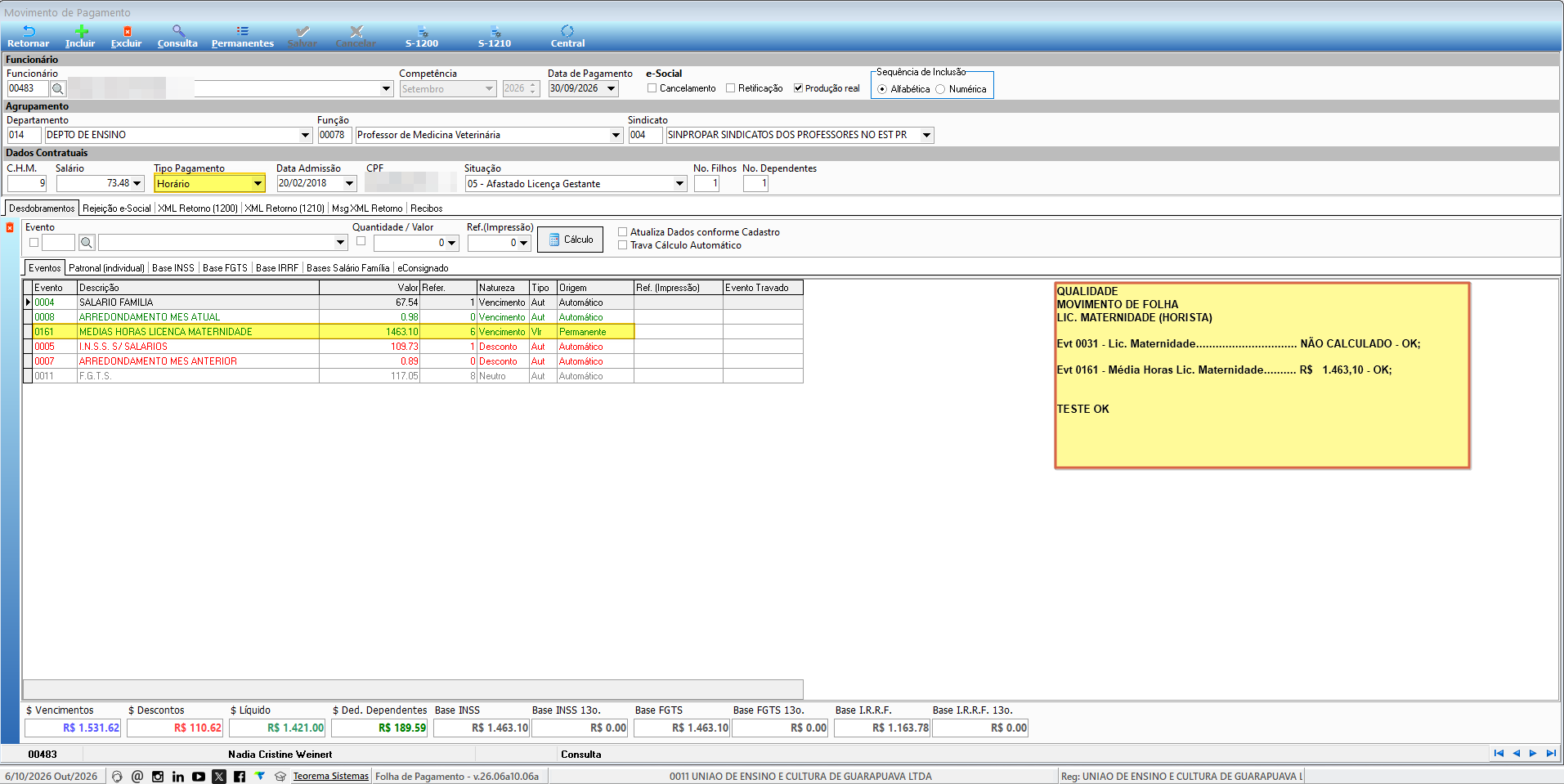Screen dimensions: 1564x784
Task: Expand the Função dropdown
Action: click(616, 135)
